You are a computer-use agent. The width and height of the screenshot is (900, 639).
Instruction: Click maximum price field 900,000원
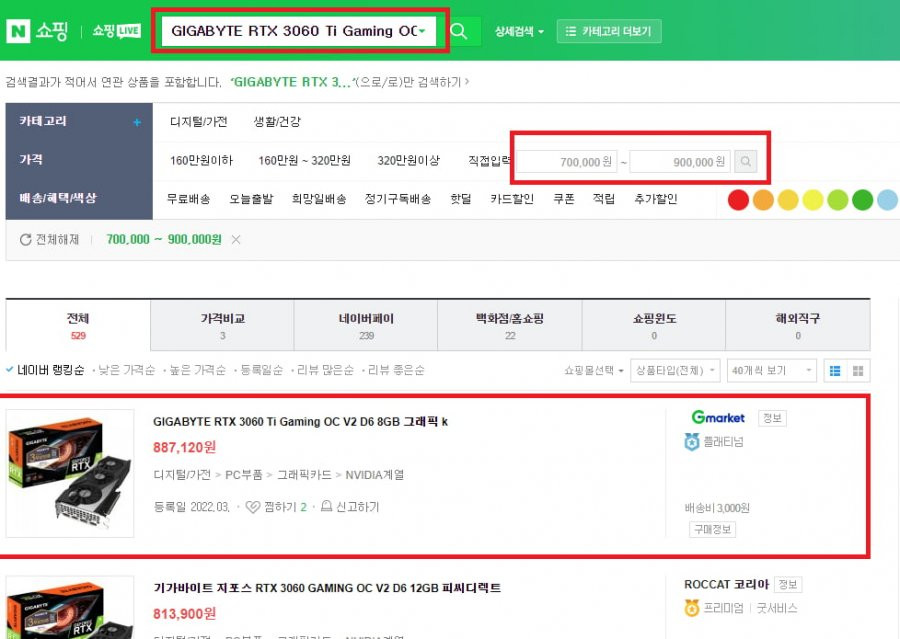[x=680, y=162]
